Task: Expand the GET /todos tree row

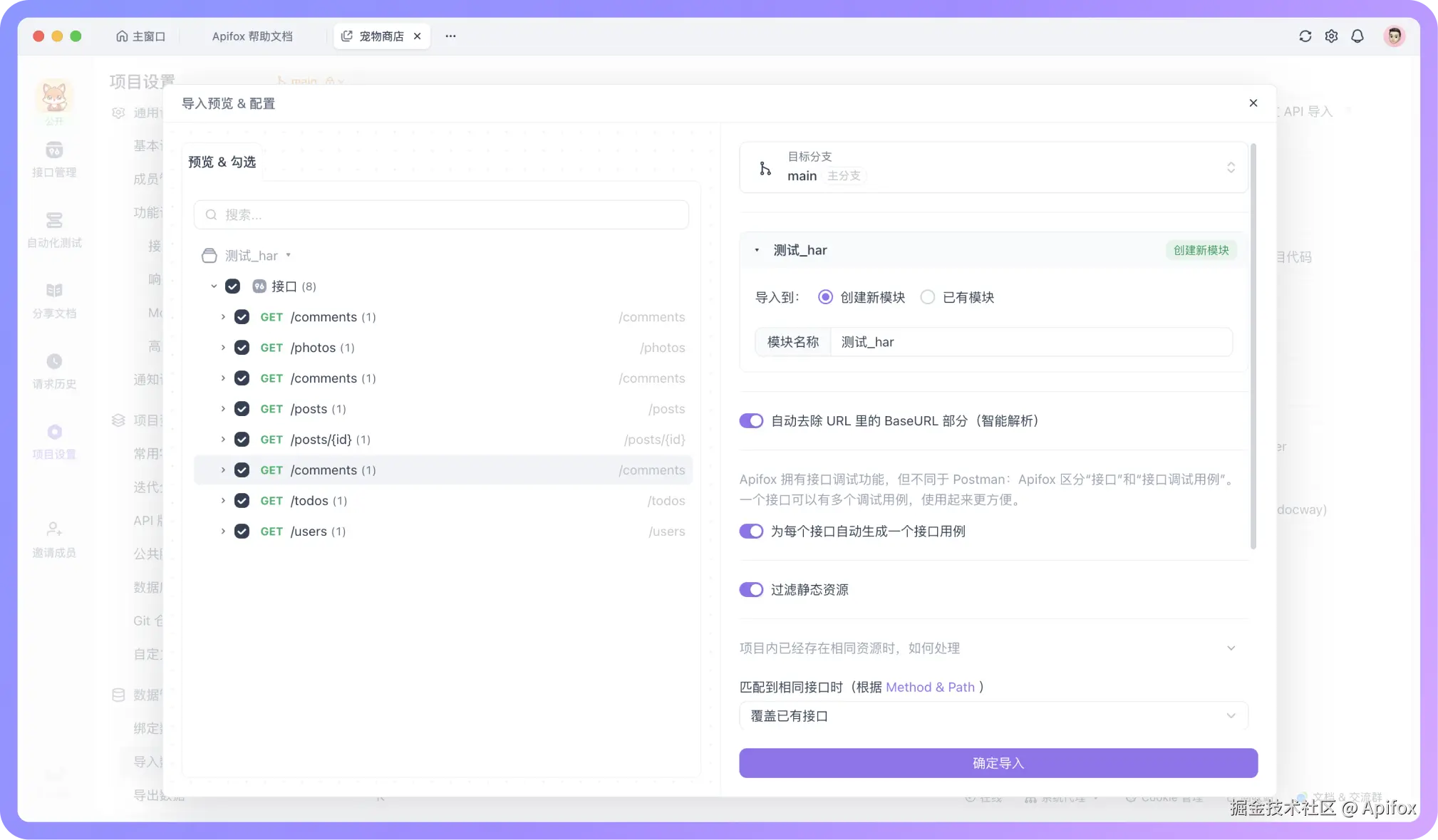Action: click(x=223, y=501)
